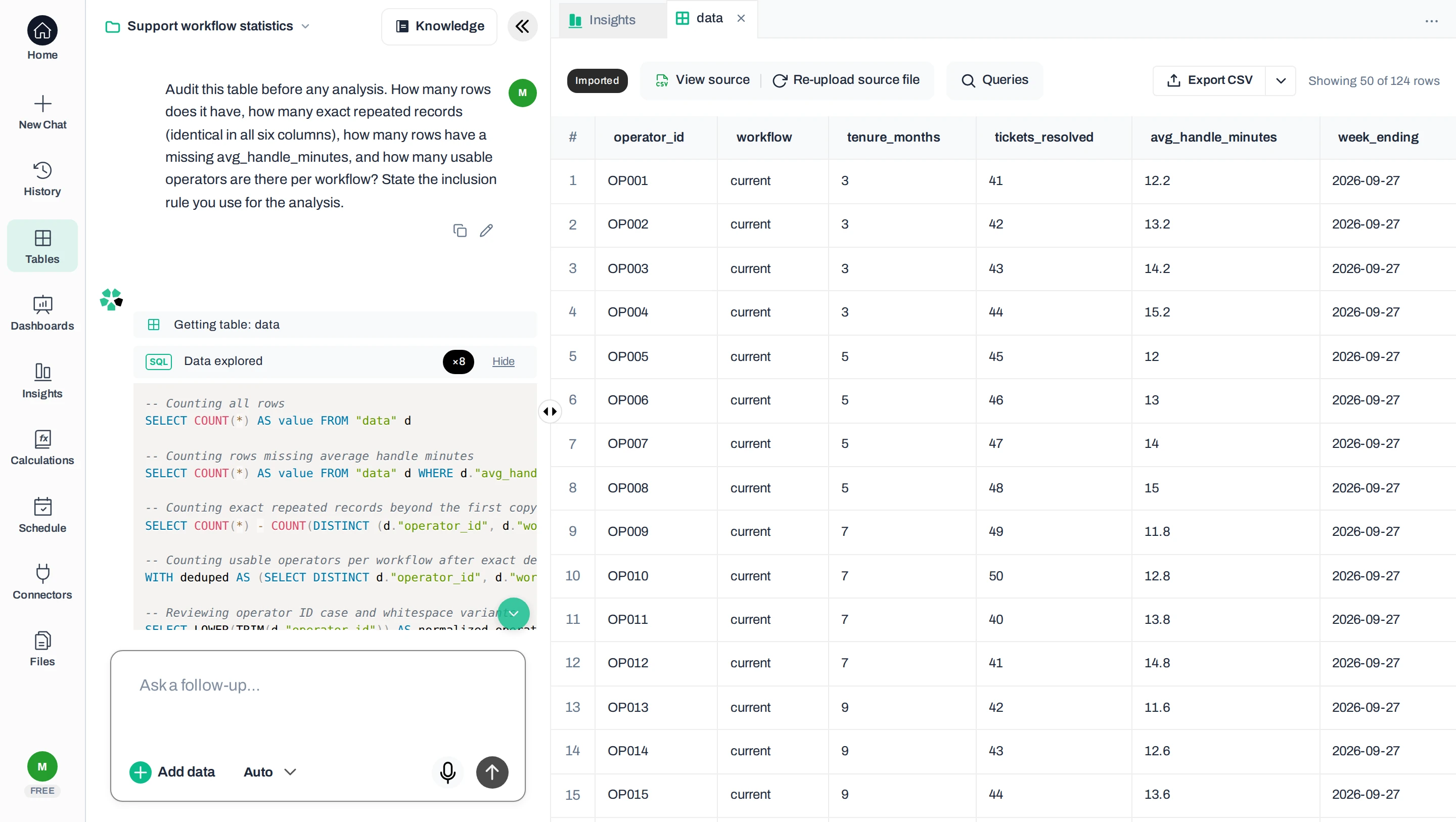
Task: Open the Calculations section
Action: 42,447
